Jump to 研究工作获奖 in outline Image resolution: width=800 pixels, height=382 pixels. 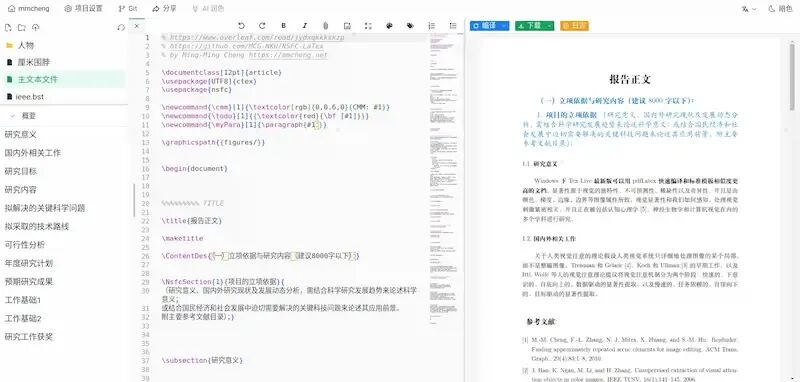(29, 337)
